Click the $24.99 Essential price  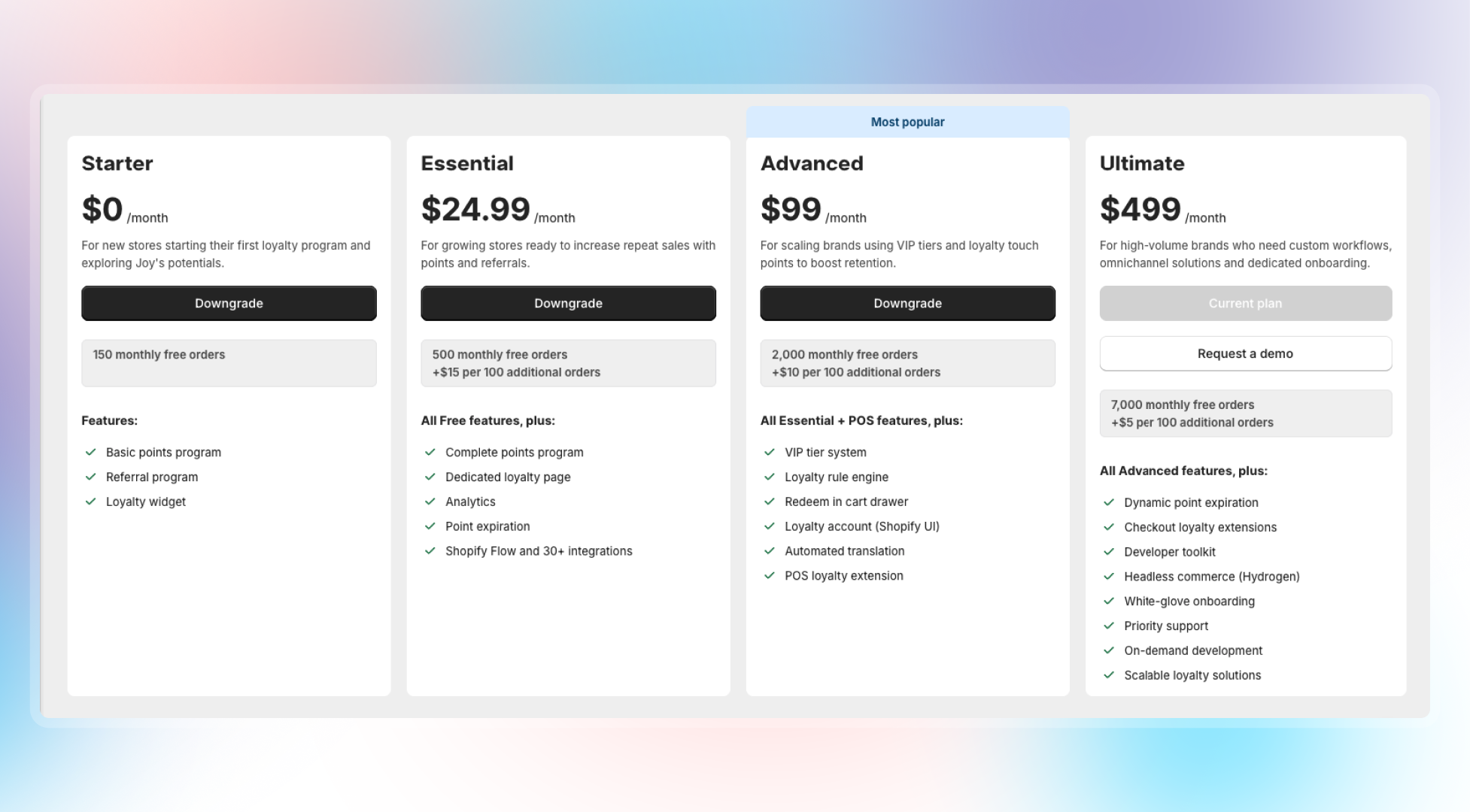pyautogui.click(x=475, y=209)
